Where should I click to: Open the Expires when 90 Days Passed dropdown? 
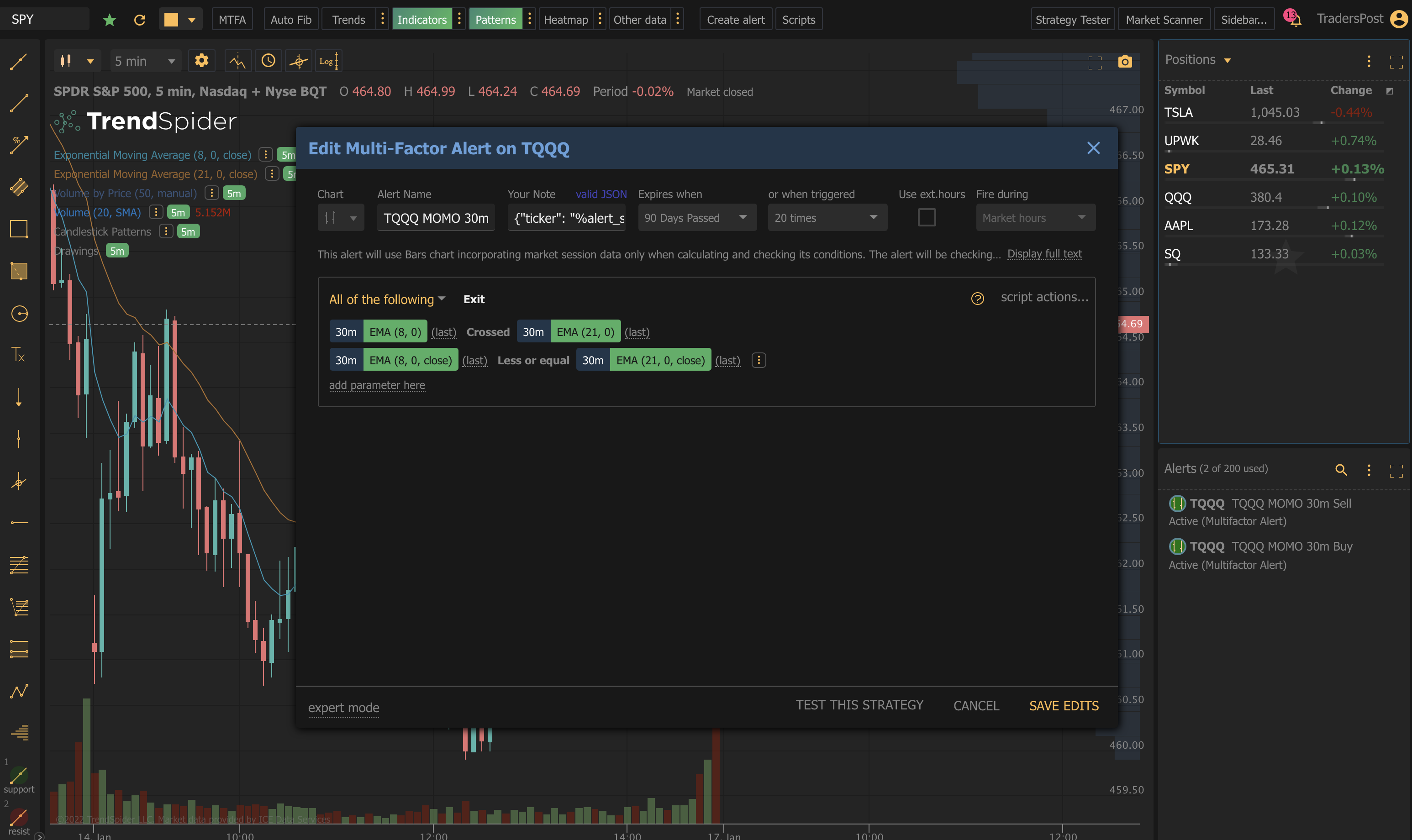coord(697,217)
